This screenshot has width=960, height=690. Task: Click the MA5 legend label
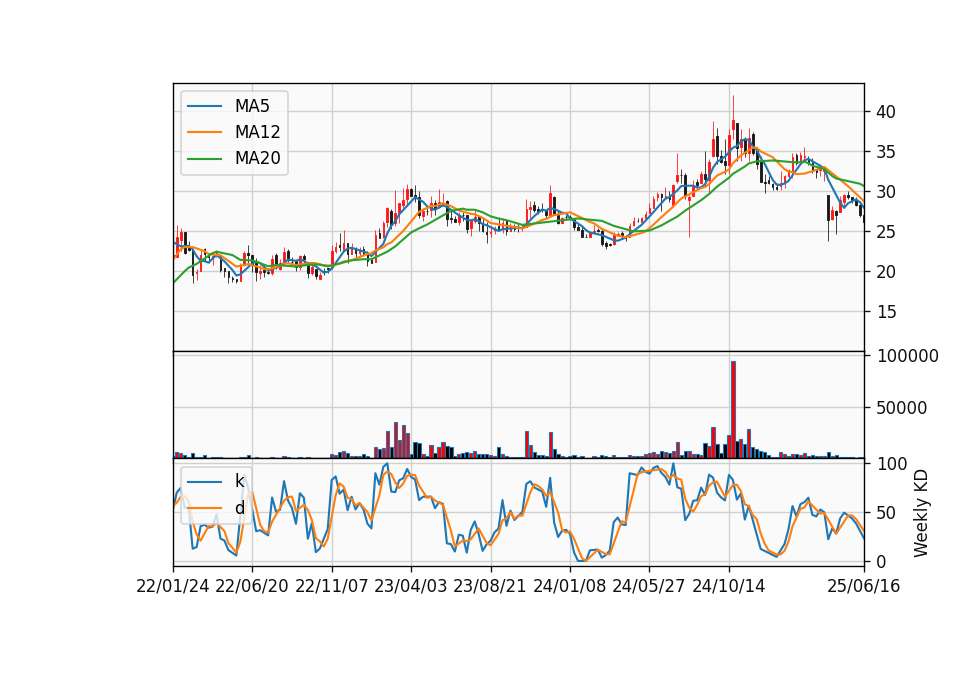(252, 106)
